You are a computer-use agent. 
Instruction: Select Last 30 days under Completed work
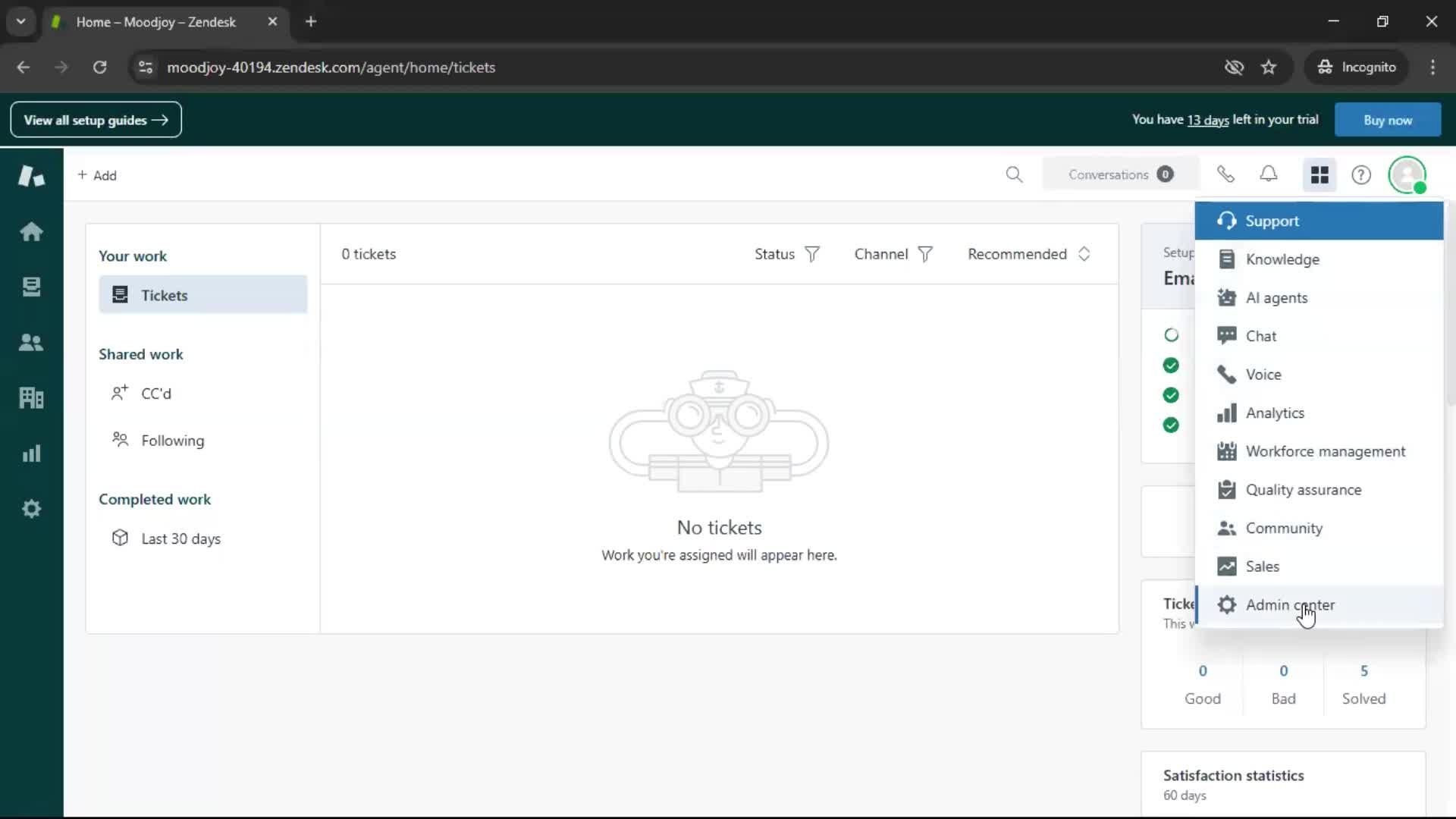point(202,538)
